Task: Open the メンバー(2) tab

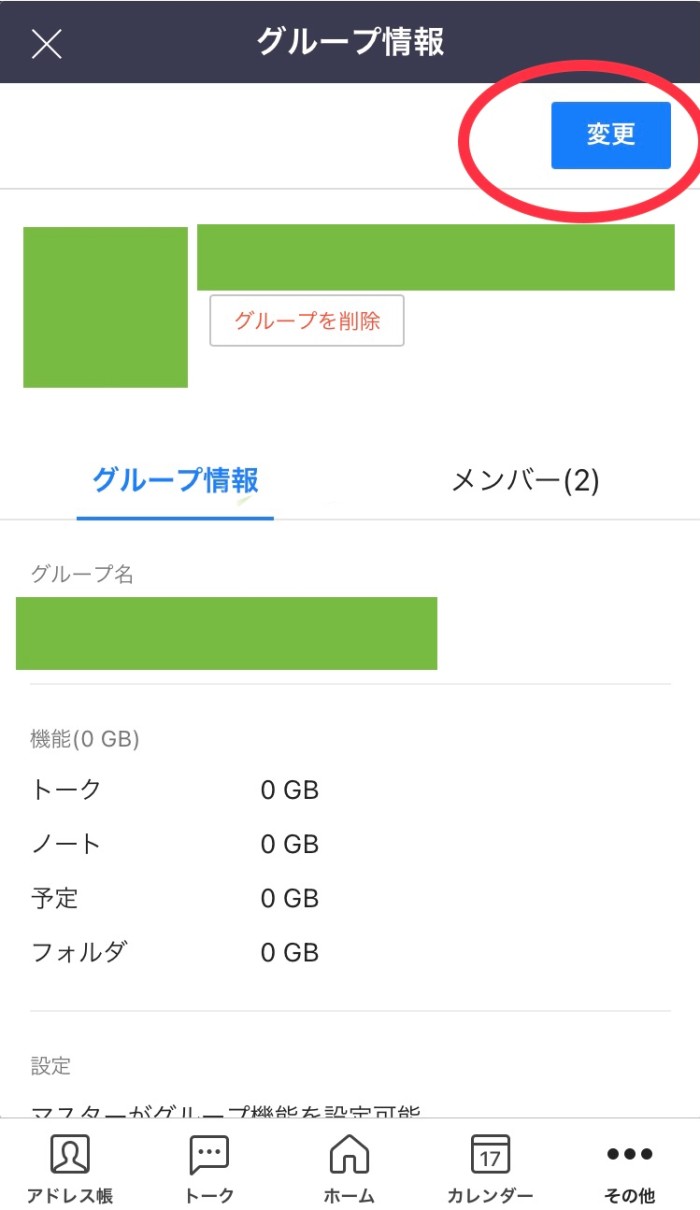Action: tap(525, 481)
